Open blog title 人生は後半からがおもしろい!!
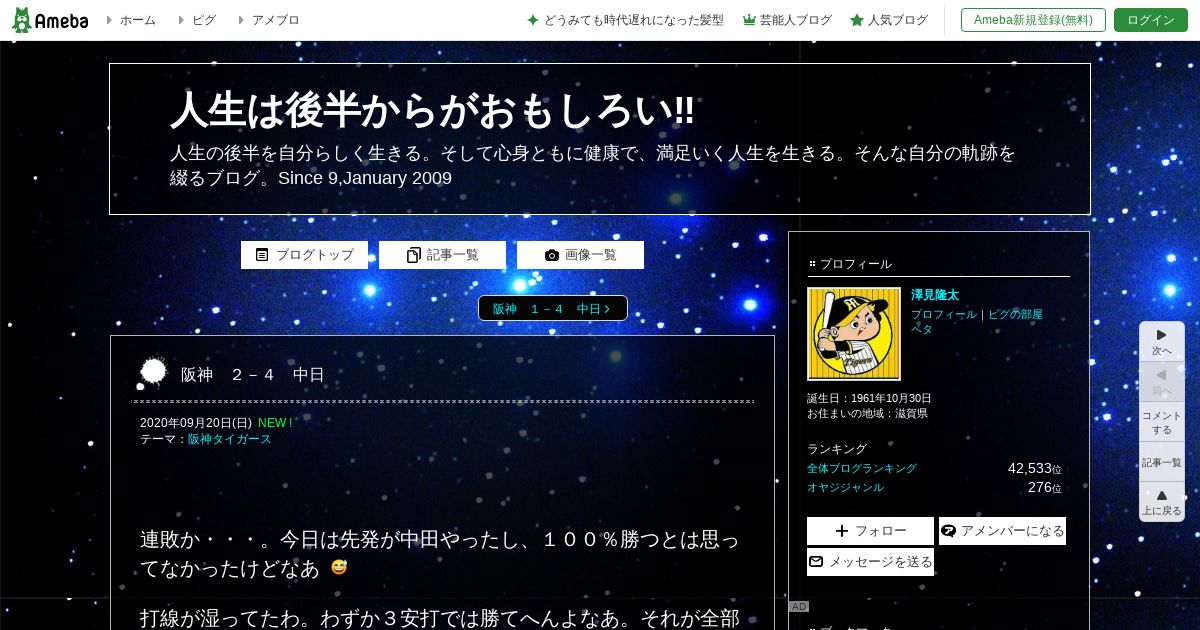 (x=432, y=110)
